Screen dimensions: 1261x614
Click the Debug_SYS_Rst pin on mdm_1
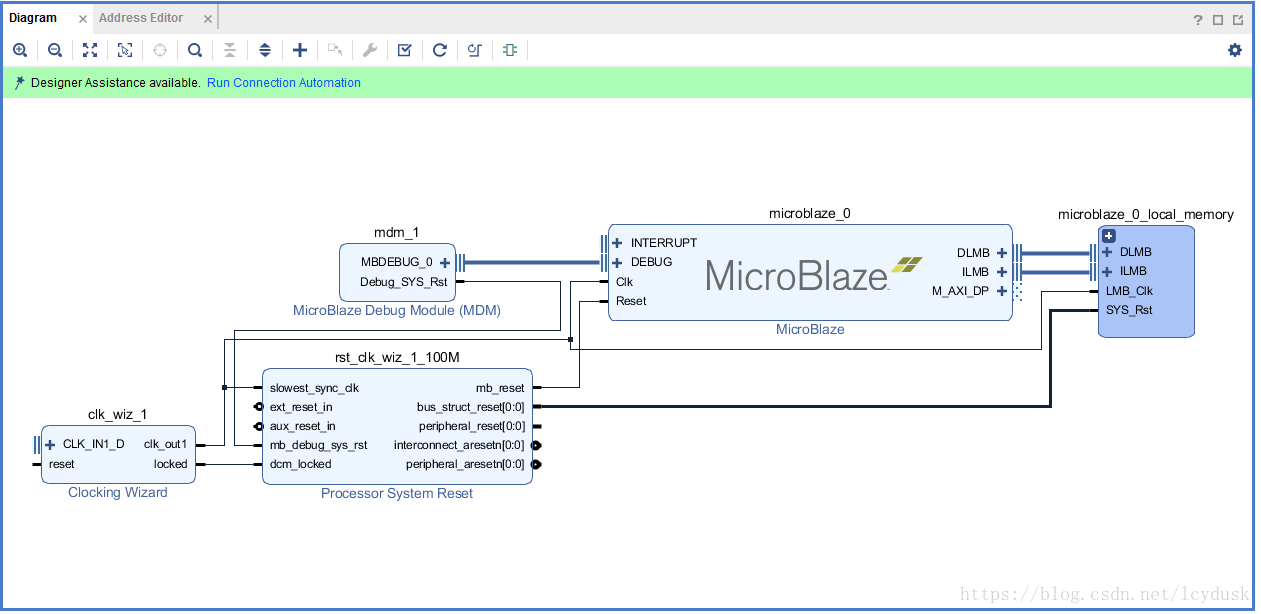click(x=404, y=282)
